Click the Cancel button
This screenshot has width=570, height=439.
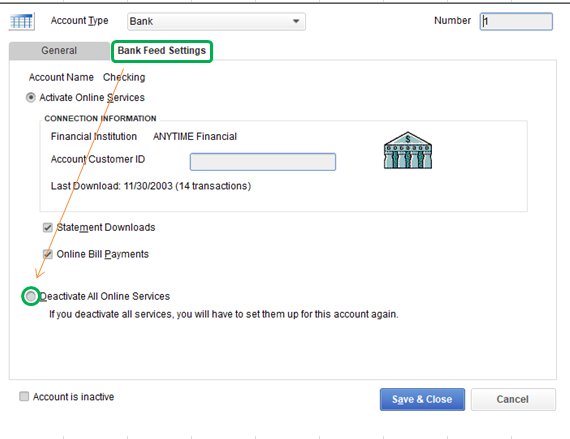click(x=513, y=399)
